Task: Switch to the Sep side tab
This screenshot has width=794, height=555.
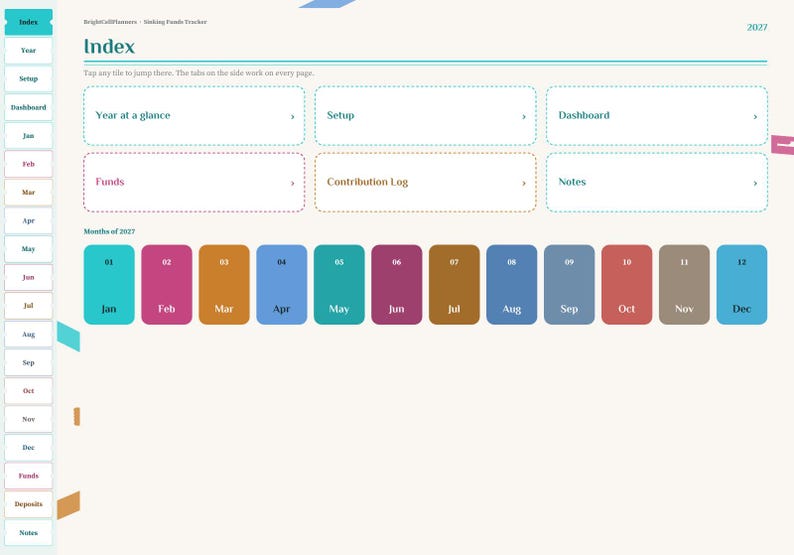Action: tap(28, 363)
